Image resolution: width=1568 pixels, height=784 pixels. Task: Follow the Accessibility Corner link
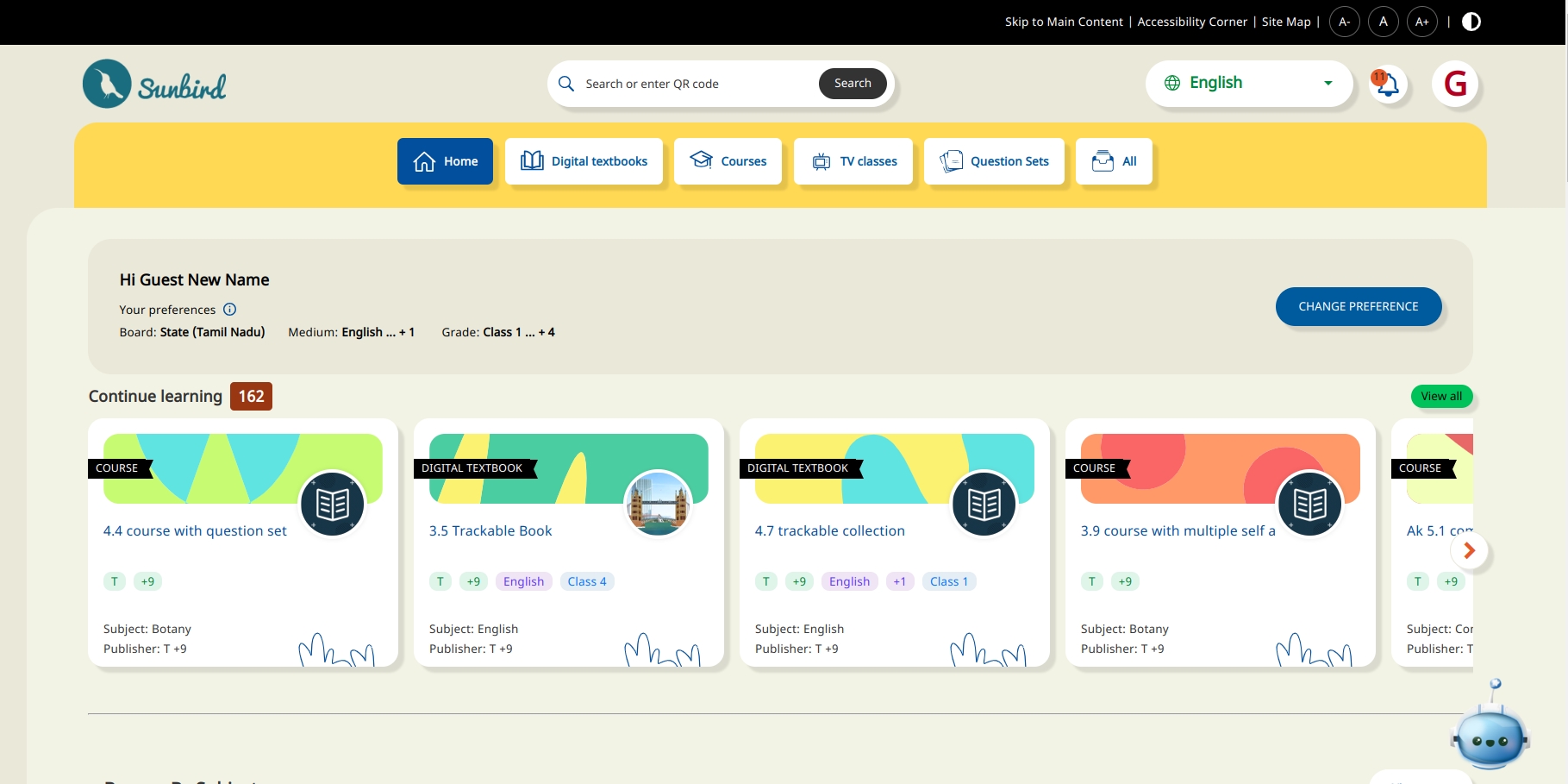click(x=1192, y=22)
